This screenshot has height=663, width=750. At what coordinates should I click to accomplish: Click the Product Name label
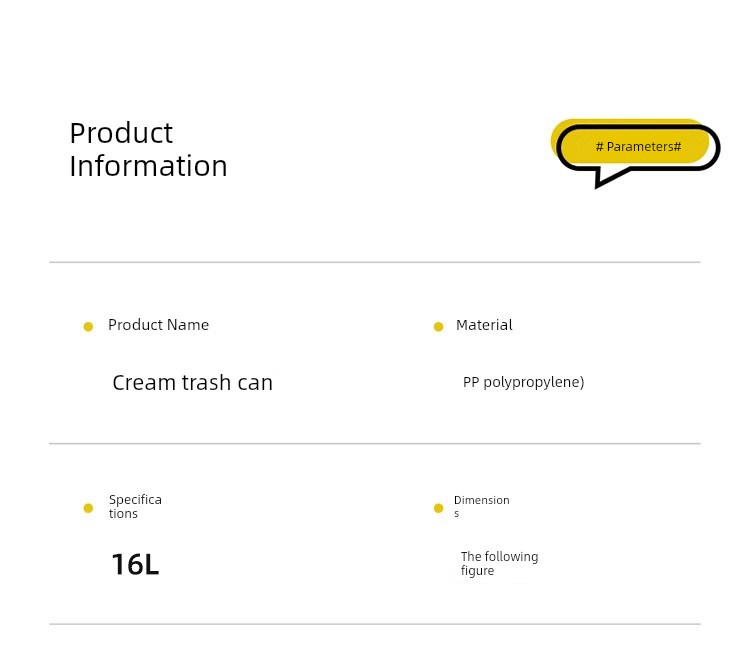click(x=158, y=325)
